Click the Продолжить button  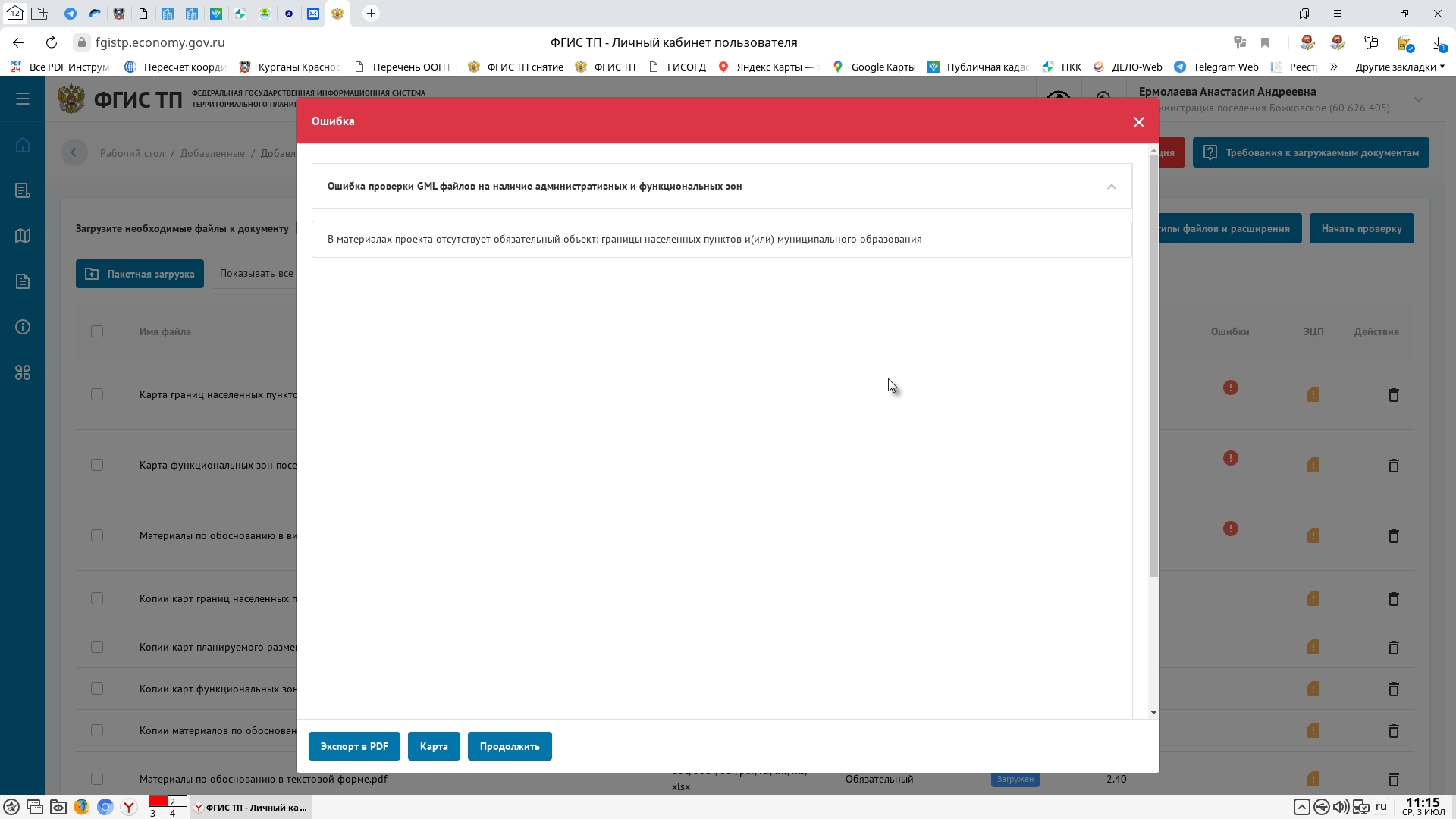(510, 746)
